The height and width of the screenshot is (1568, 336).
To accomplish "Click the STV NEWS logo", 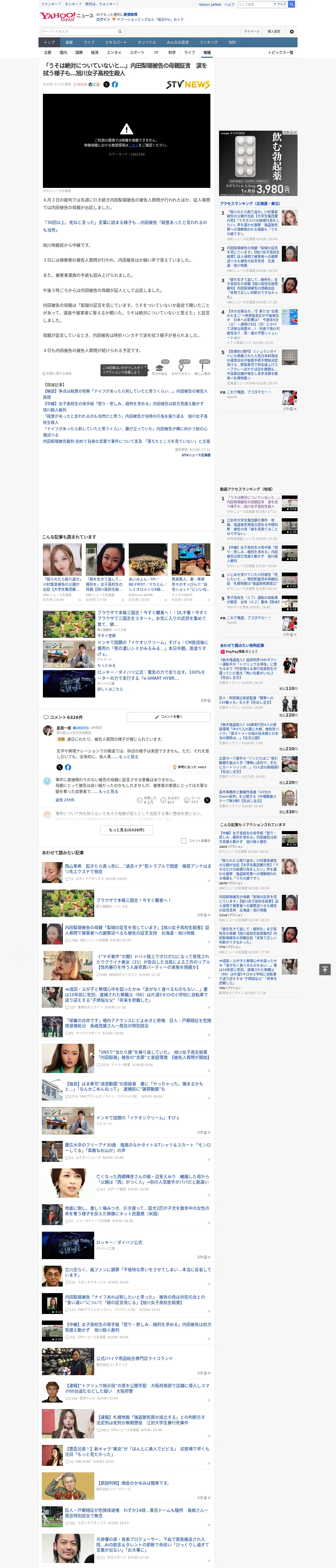I will coord(188,85).
